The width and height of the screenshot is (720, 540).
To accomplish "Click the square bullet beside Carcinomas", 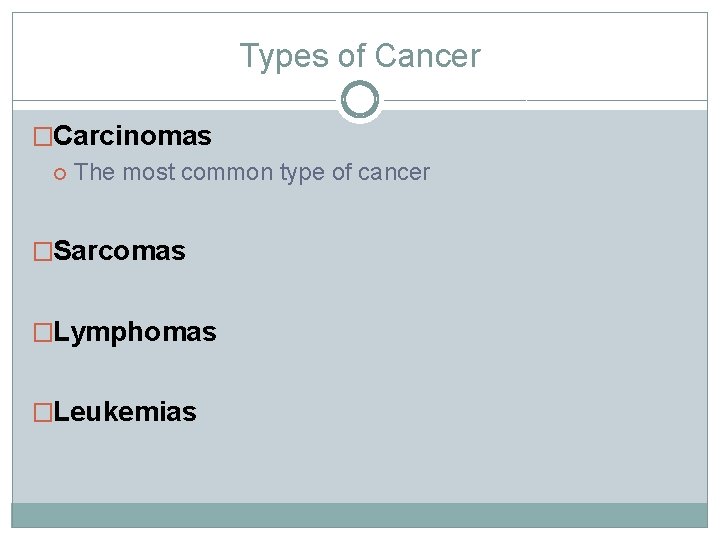I will 43,135.
